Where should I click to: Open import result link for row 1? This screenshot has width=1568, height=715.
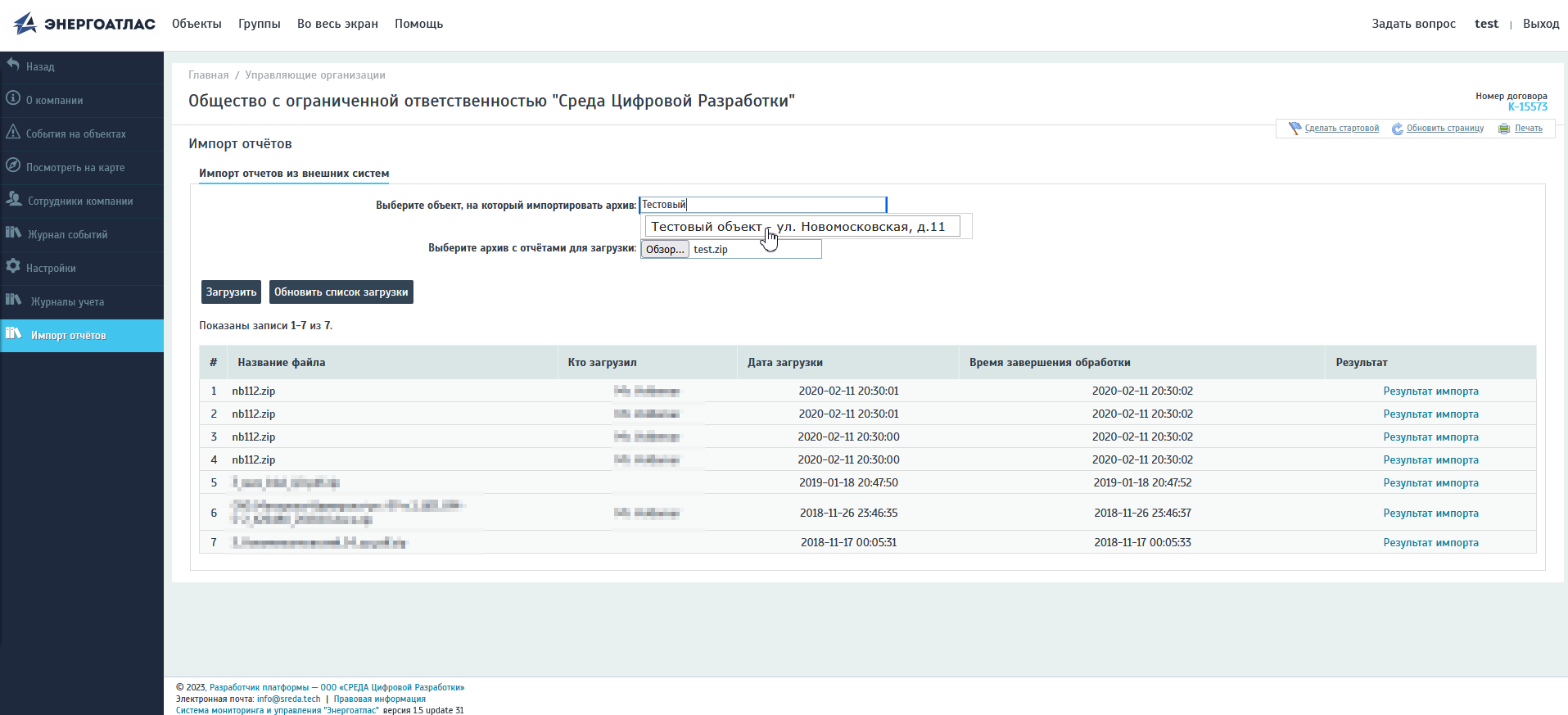(1430, 391)
